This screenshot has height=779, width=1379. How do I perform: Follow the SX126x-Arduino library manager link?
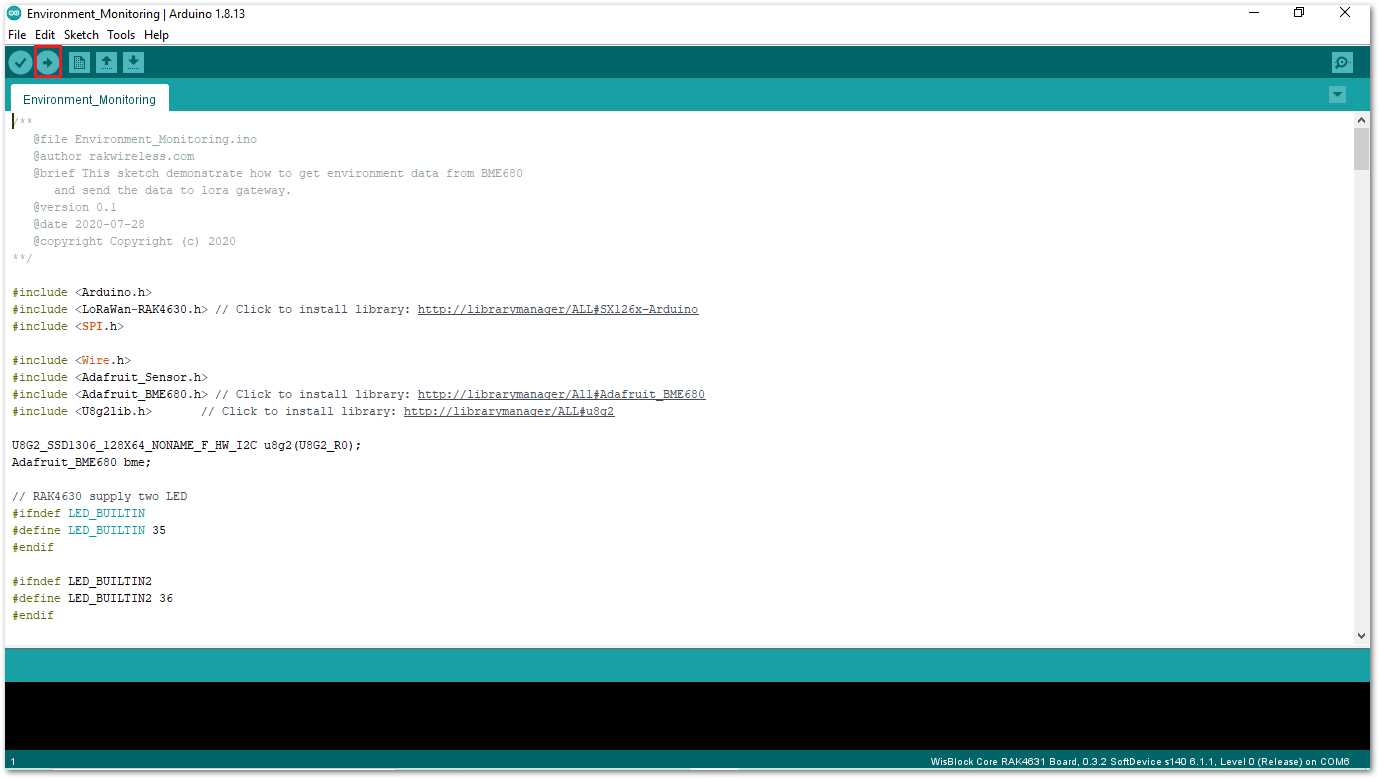pos(557,309)
